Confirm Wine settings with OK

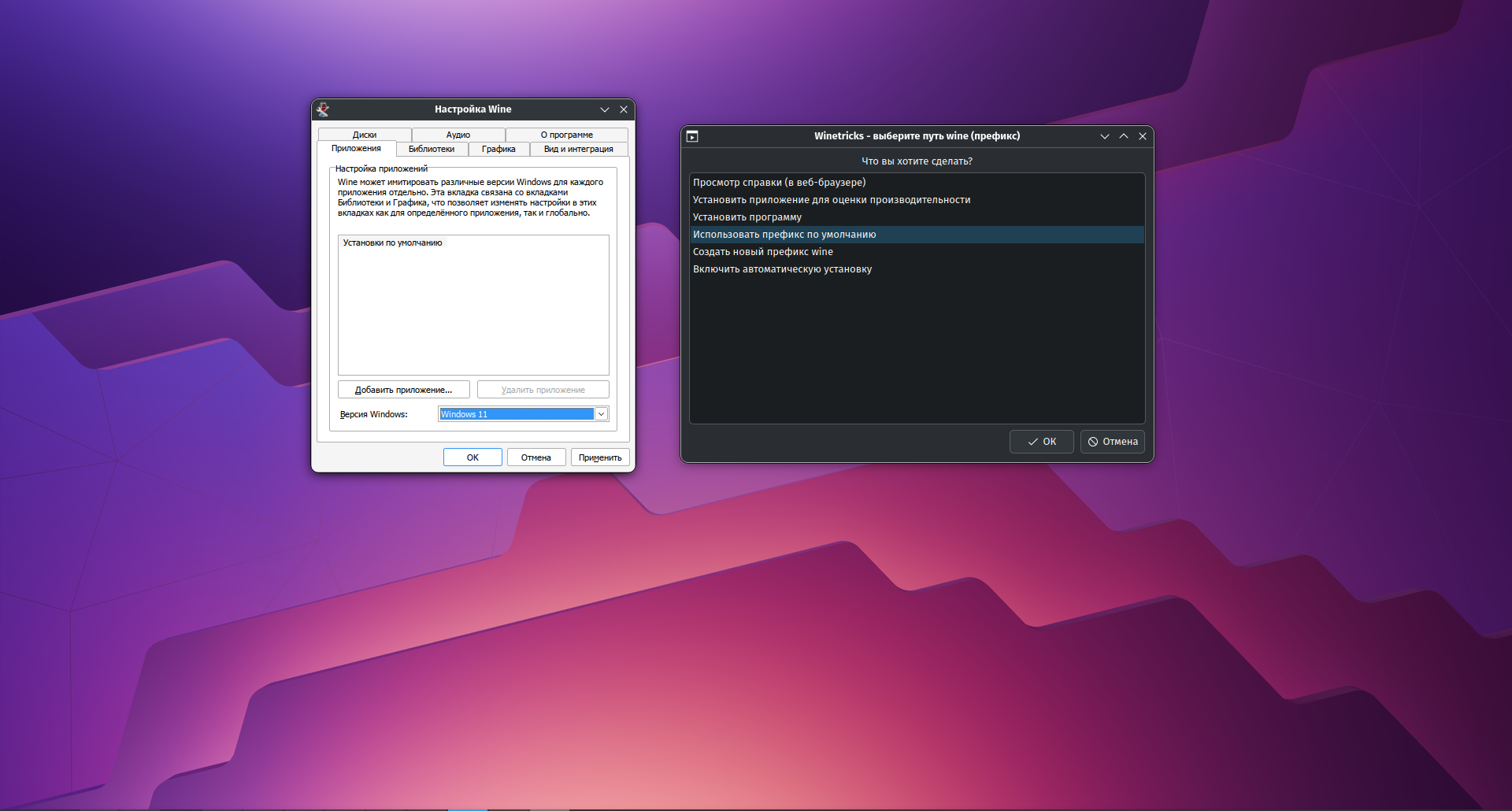[472, 457]
